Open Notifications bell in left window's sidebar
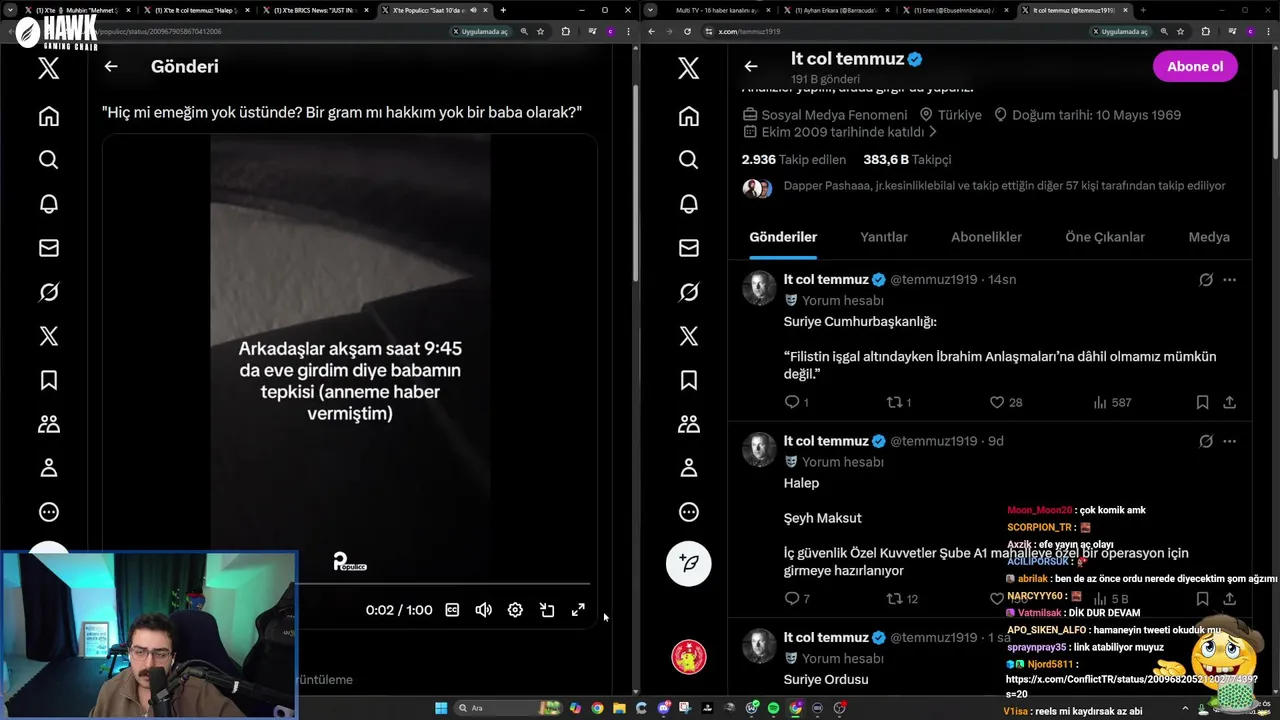This screenshot has height=720, width=1280. pyautogui.click(x=48, y=204)
